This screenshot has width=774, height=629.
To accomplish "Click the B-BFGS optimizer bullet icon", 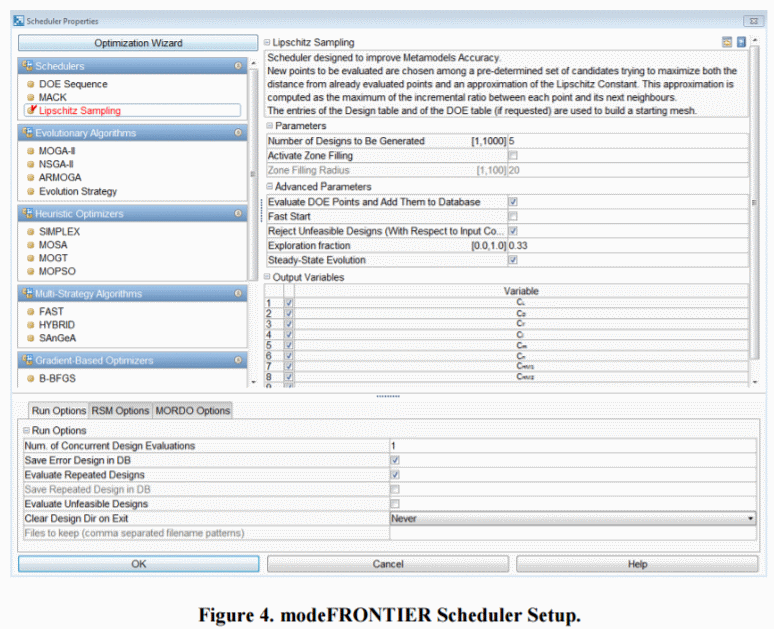I will point(31,379).
